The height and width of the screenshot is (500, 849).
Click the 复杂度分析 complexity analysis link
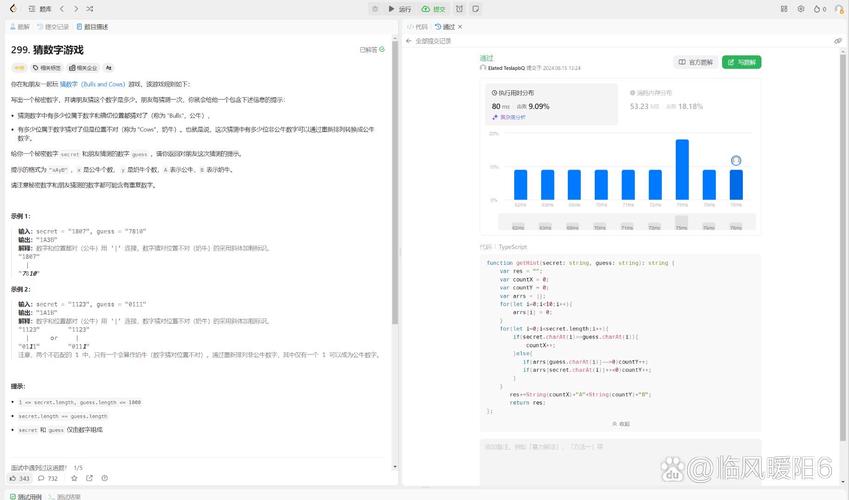(509, 117)
